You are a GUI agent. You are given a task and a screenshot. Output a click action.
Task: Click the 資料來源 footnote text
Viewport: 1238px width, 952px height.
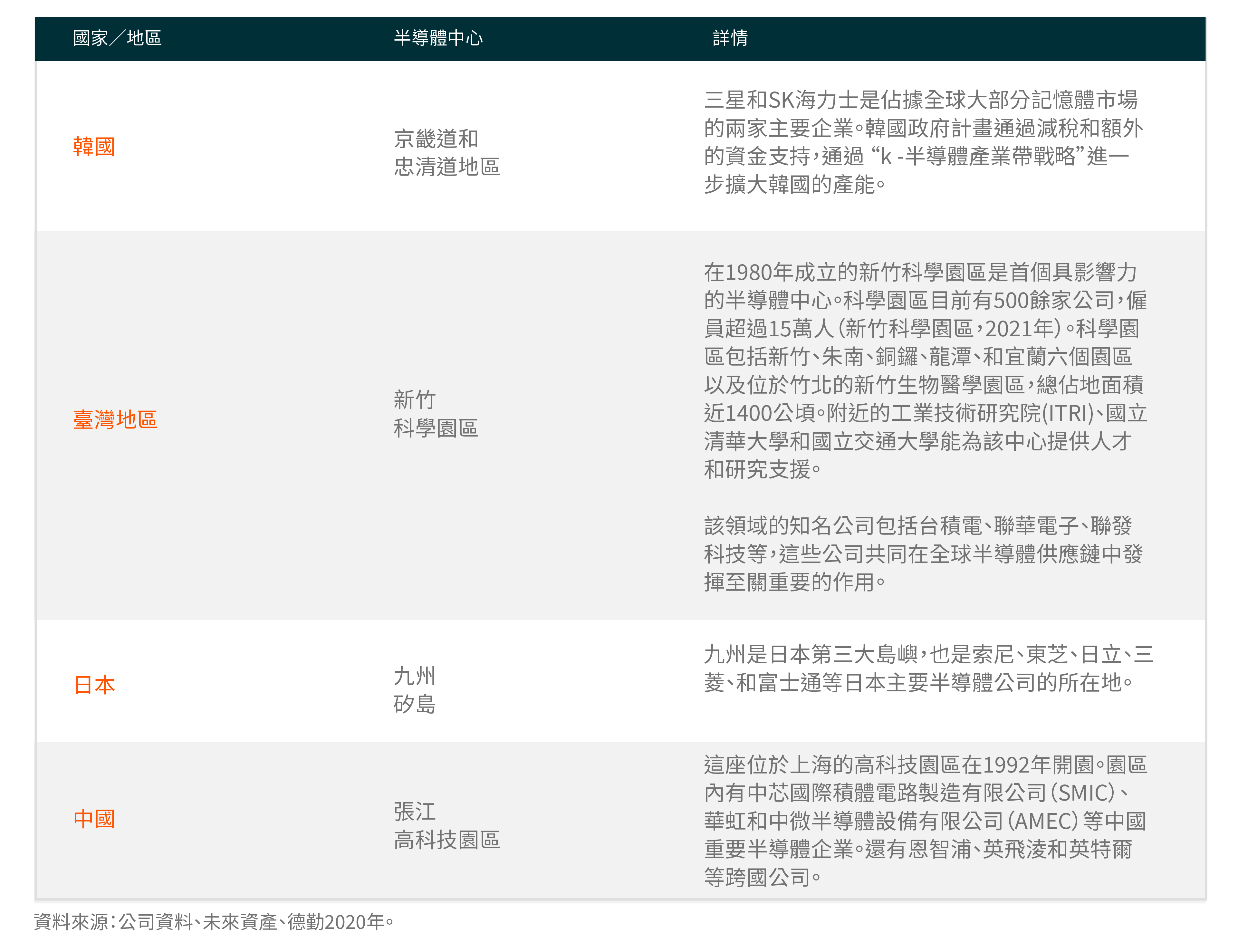tap(214, 922)
